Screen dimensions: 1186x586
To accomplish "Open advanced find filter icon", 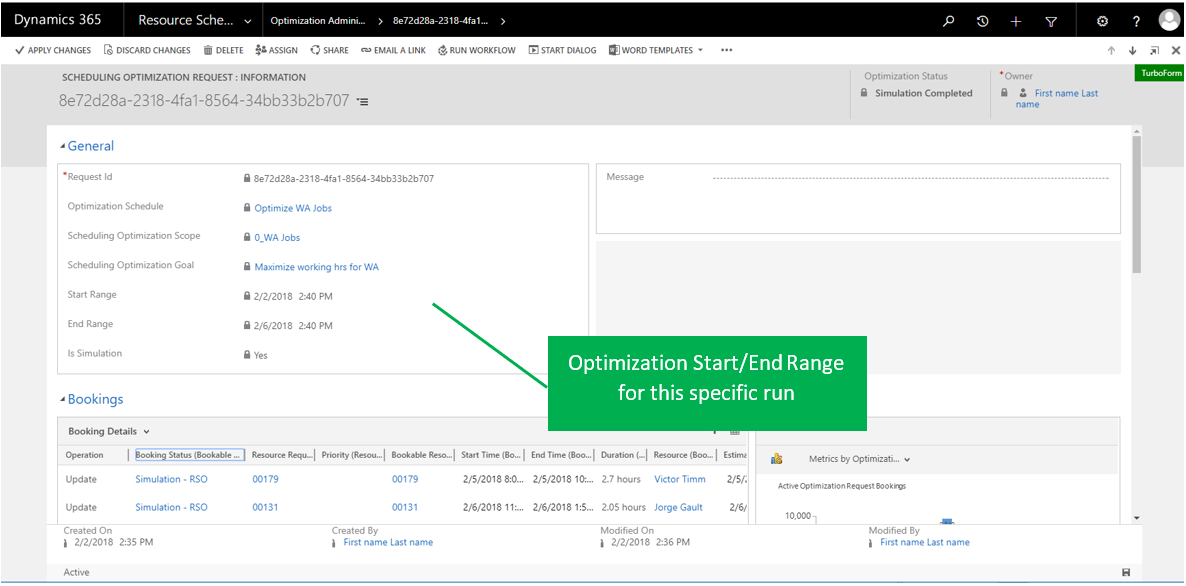I will 1051,21.
